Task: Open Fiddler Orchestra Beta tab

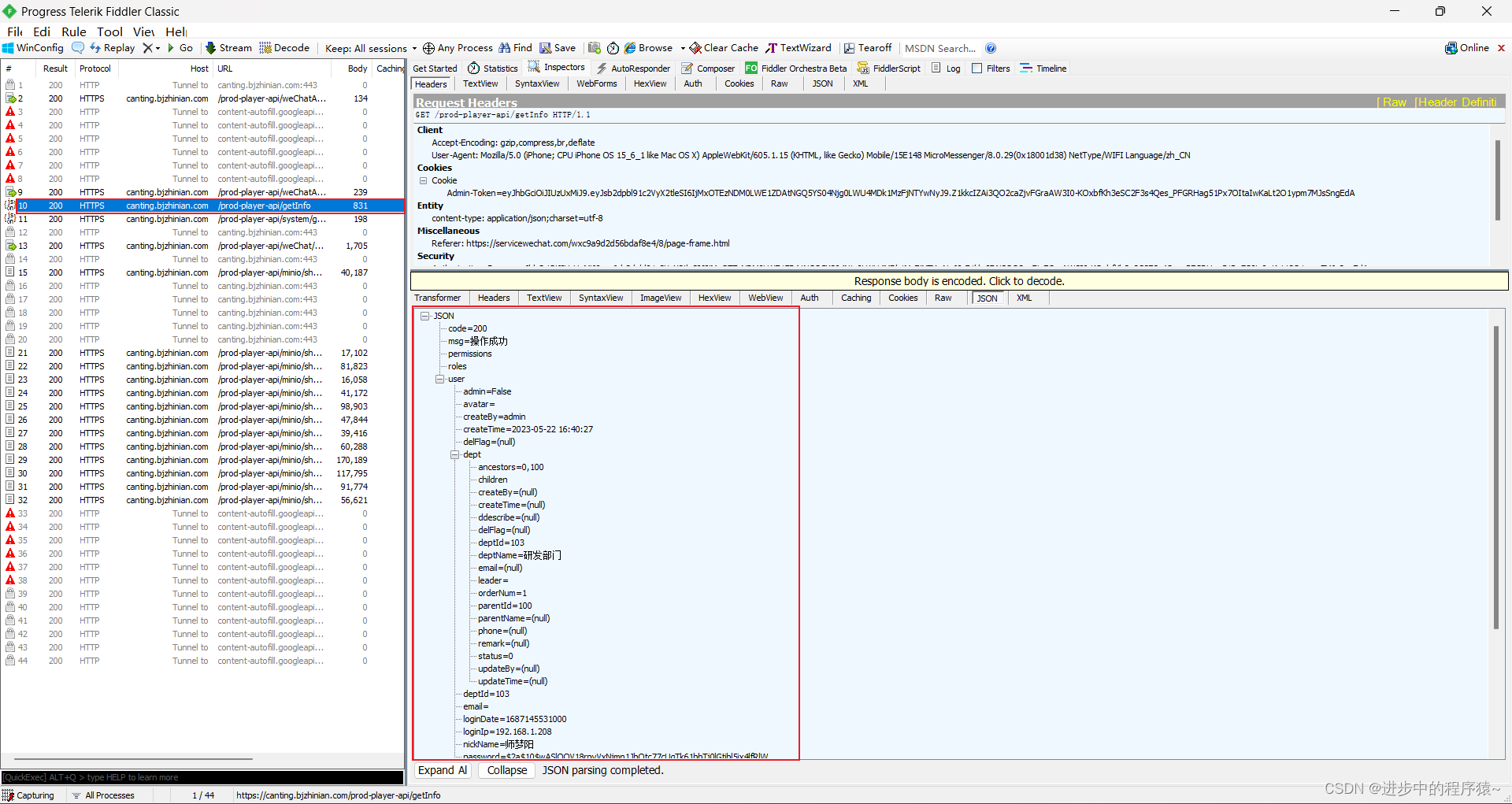Action: [796, 69]
